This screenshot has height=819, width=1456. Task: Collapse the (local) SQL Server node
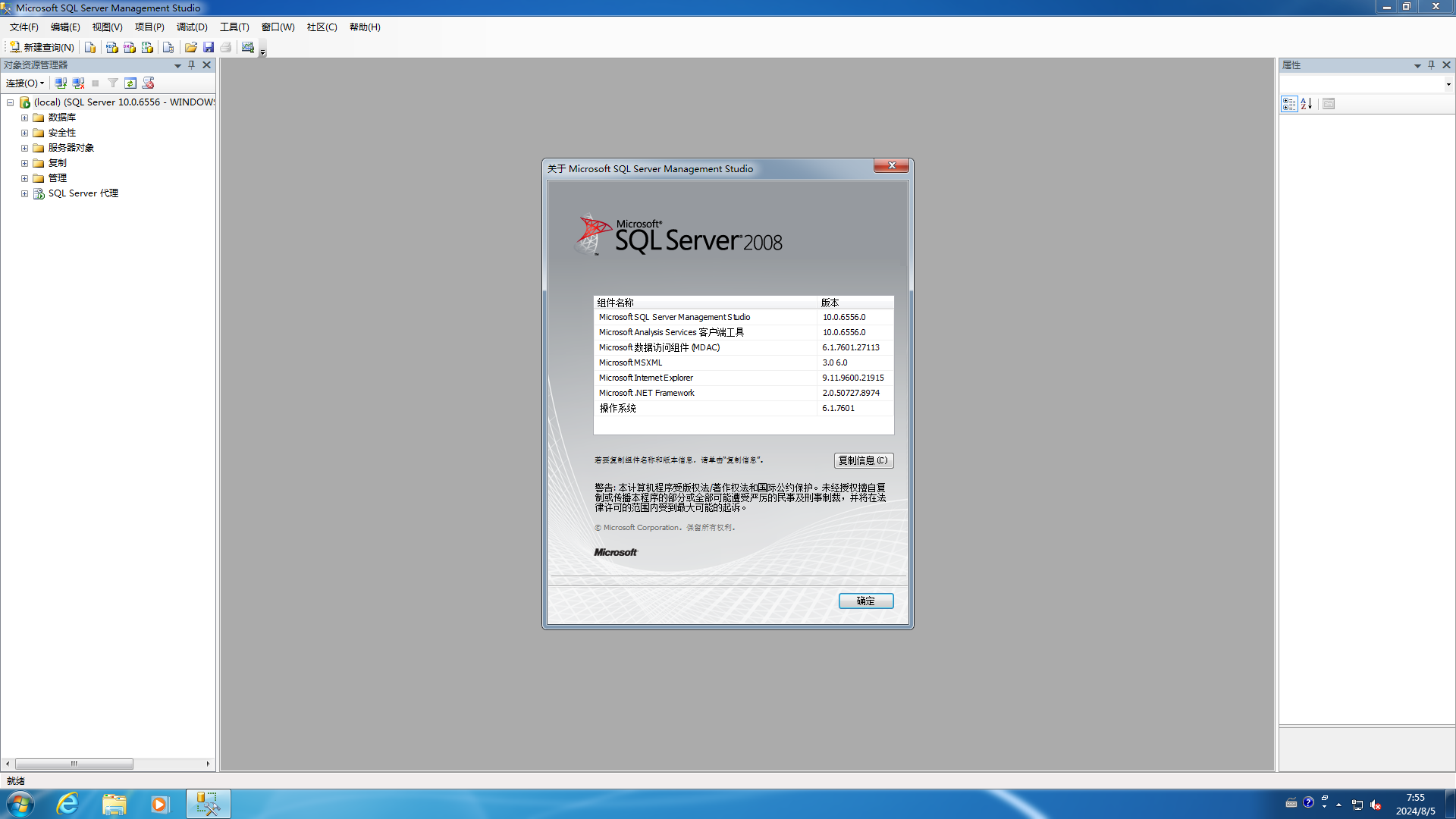(x=11, y=102)
